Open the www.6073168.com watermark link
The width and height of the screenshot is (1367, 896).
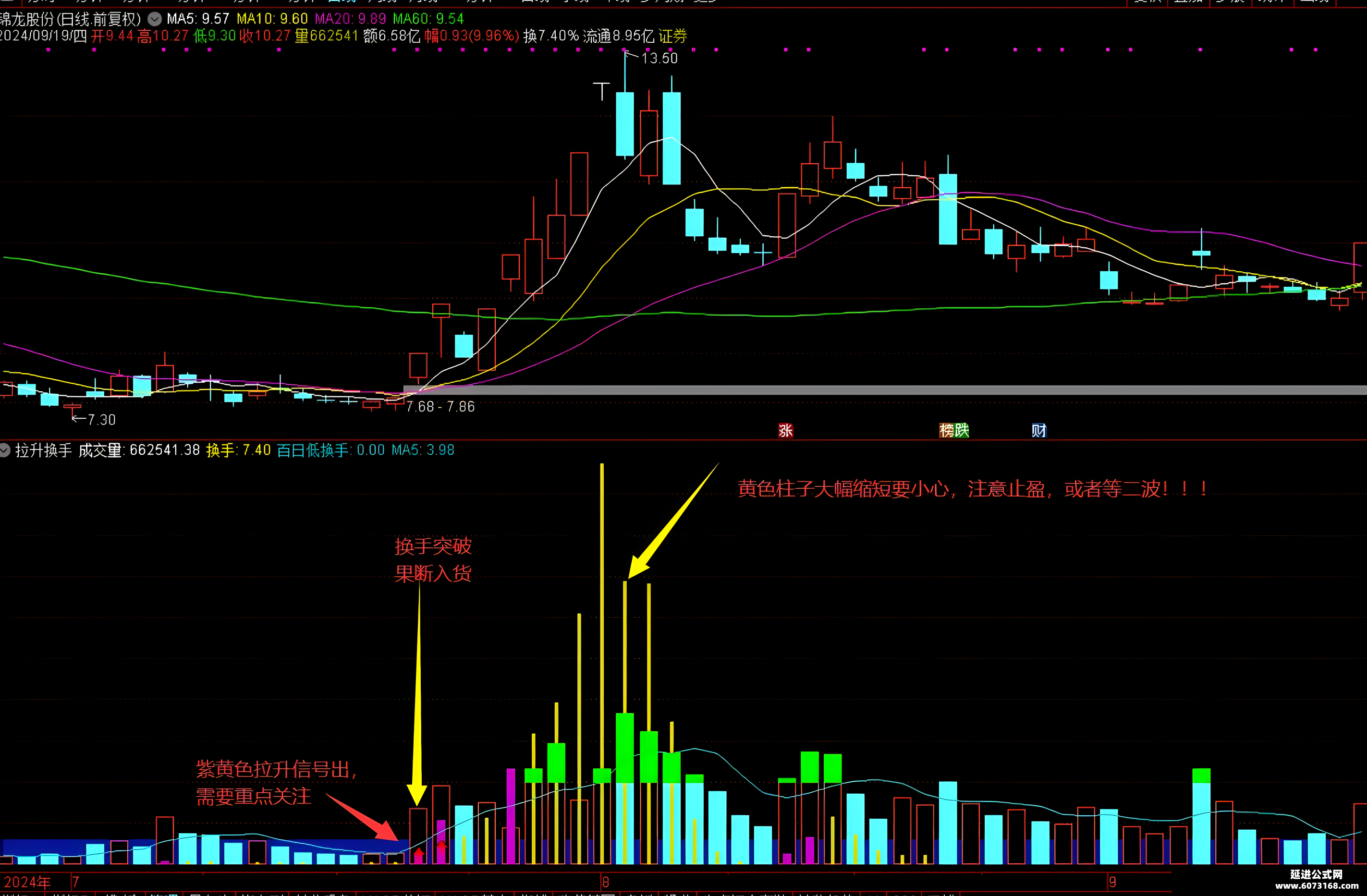[1317, 885]
